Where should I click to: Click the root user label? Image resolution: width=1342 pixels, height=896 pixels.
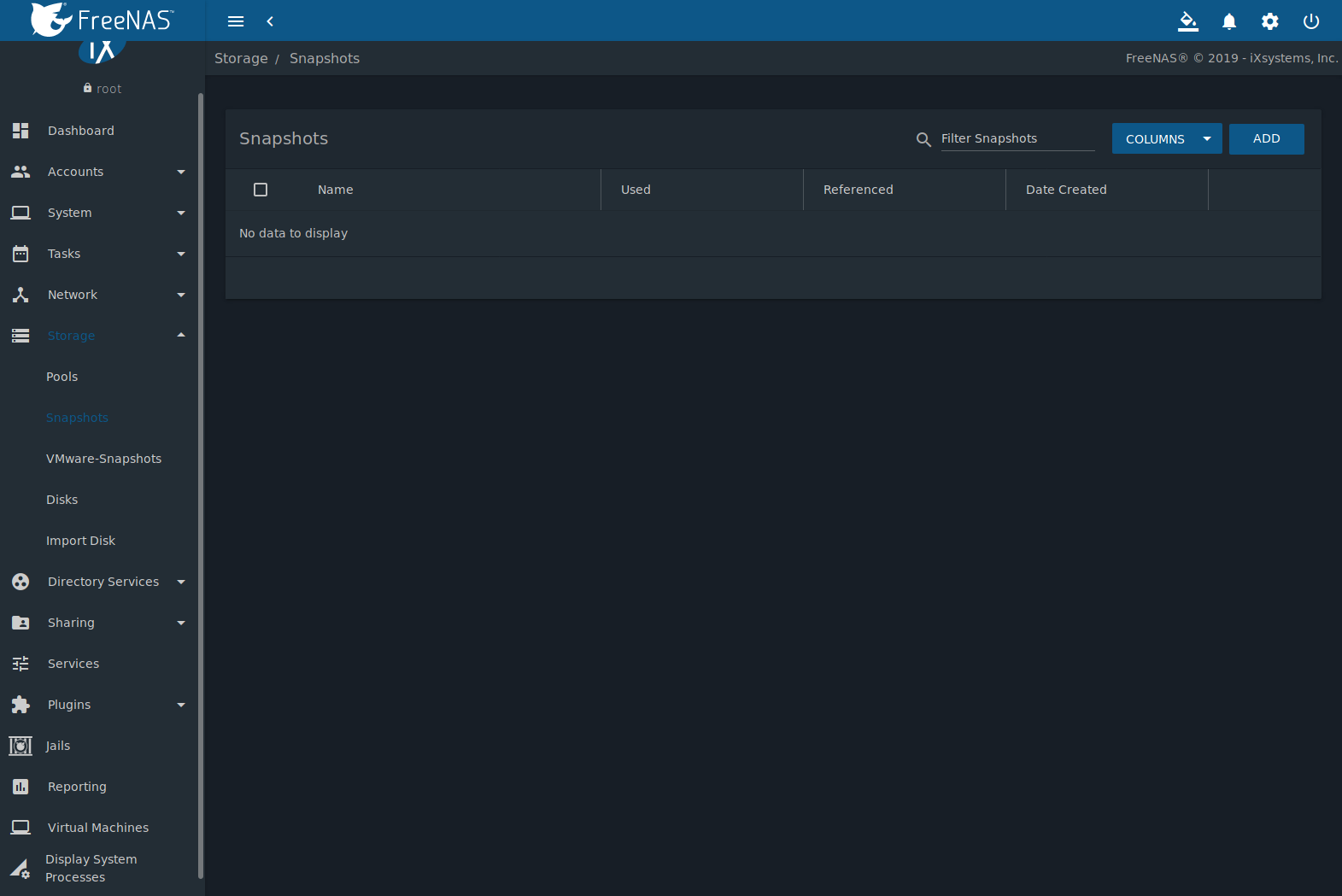(x=108, y=89)
